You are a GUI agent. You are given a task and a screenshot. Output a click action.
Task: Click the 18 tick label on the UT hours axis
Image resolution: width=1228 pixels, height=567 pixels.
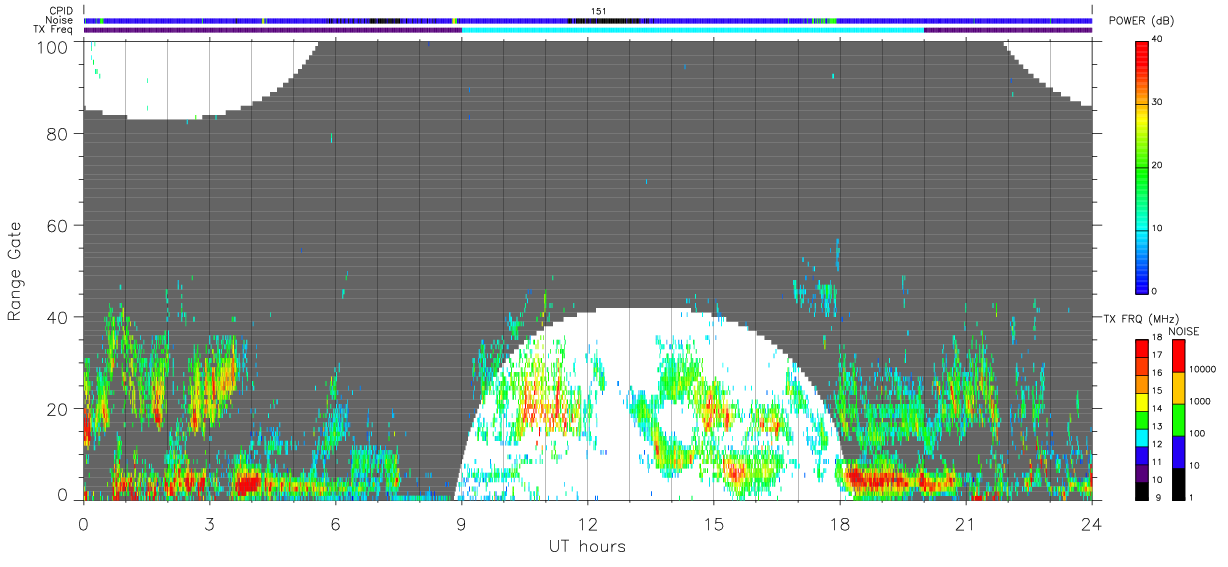point(839,524)
